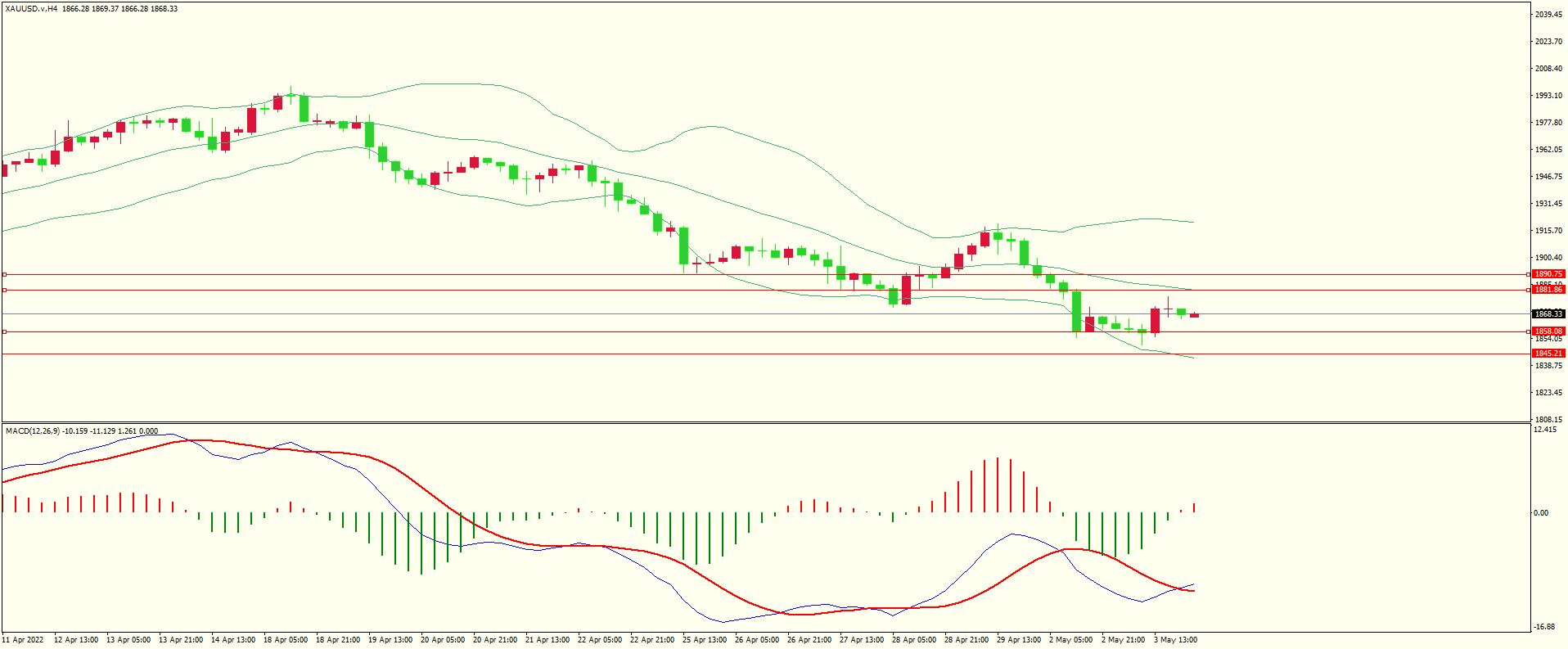Click price scale value 1808.15
Image resolution: width=1568 pixels, height=649 pixels.
(x=1548, y=419)
